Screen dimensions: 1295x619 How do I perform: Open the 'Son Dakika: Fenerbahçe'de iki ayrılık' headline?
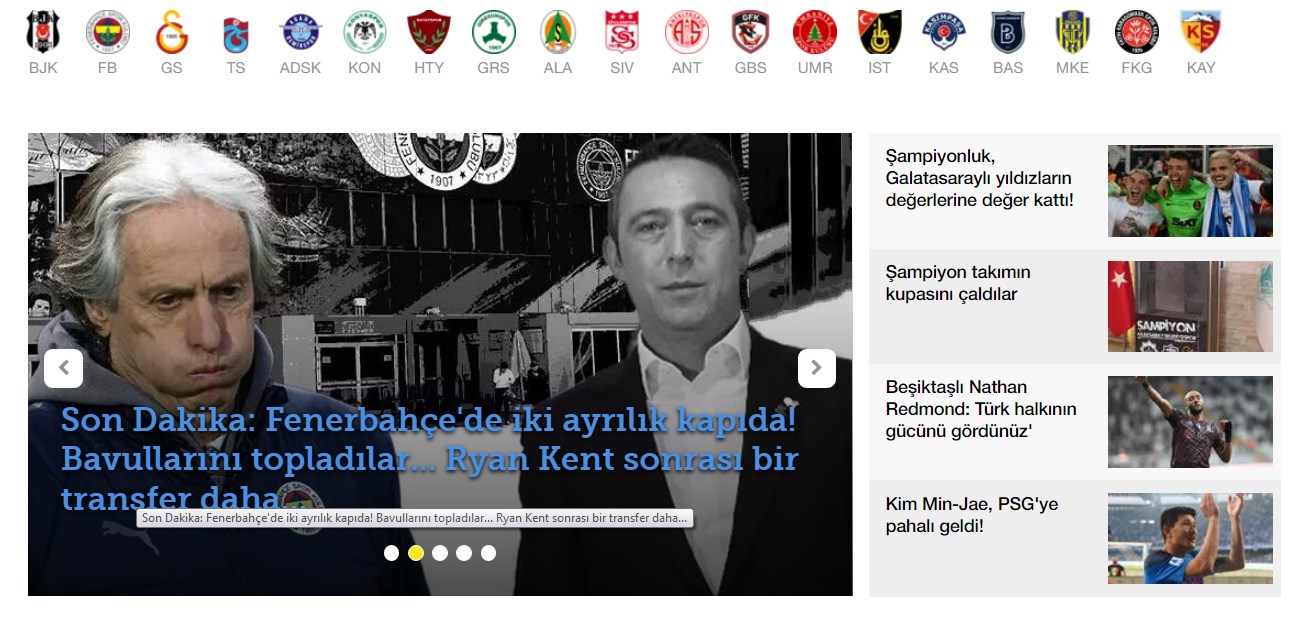(x=430, y=459)
